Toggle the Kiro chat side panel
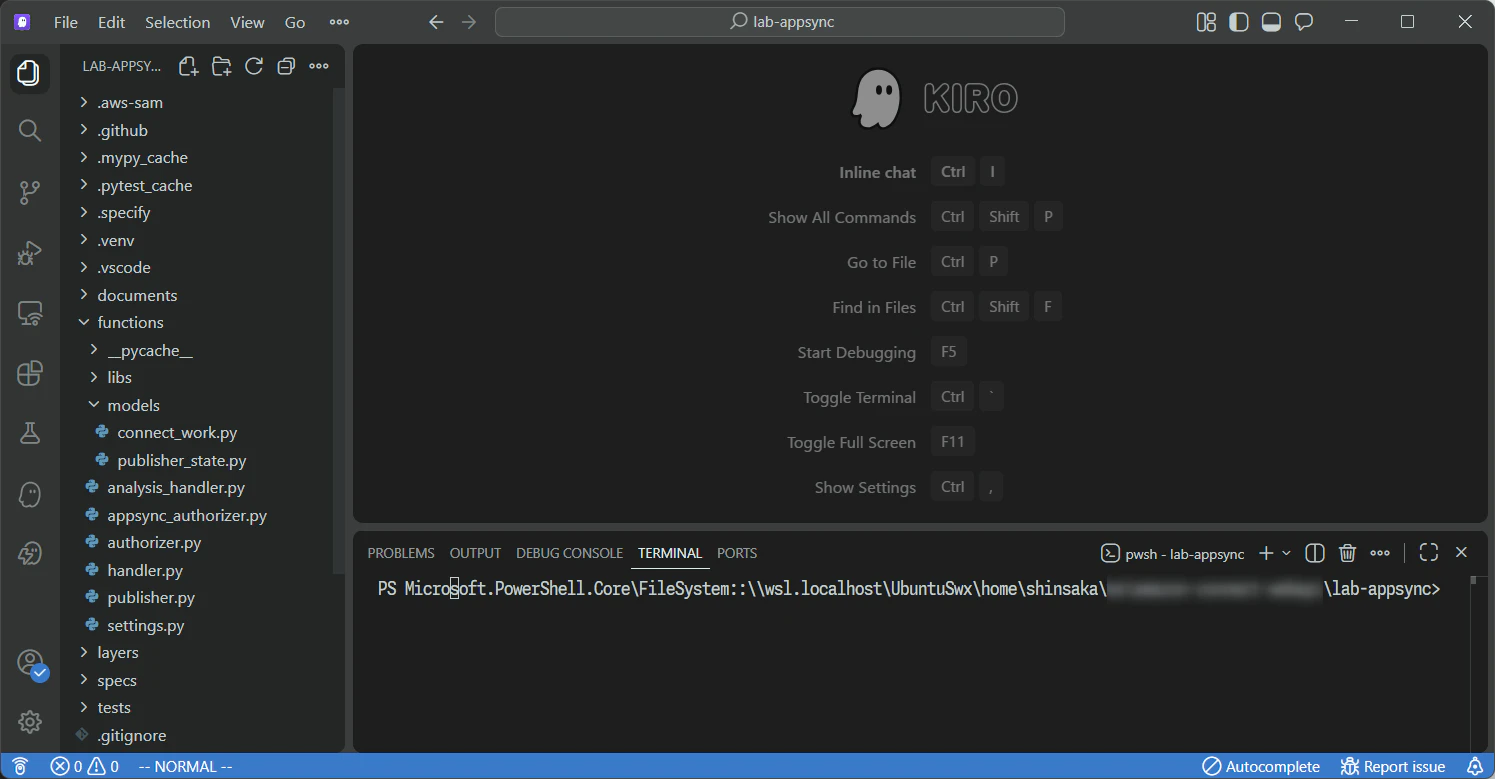 (1304, 22)
